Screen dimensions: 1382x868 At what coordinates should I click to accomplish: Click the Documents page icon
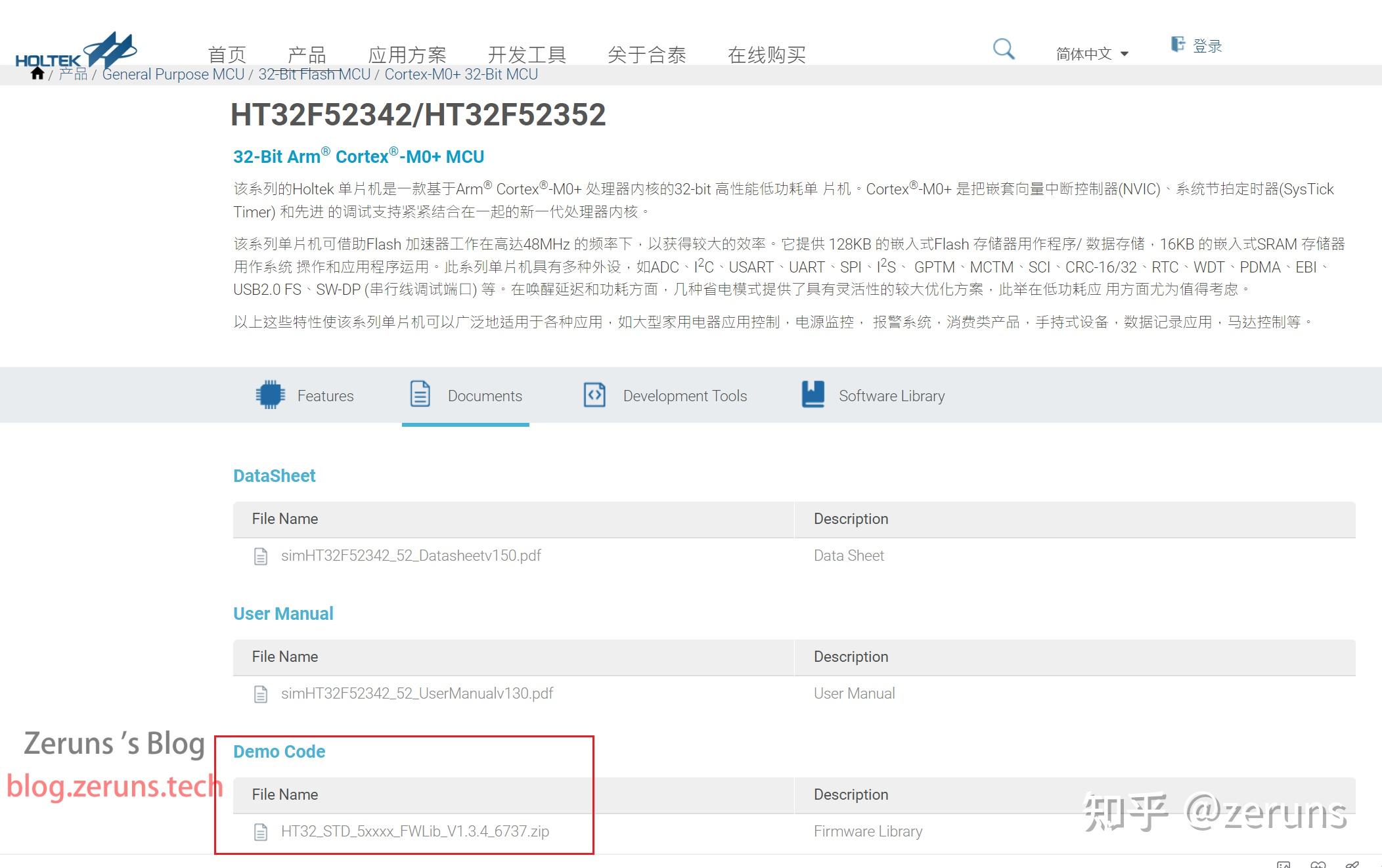click(x=419, y=394)
